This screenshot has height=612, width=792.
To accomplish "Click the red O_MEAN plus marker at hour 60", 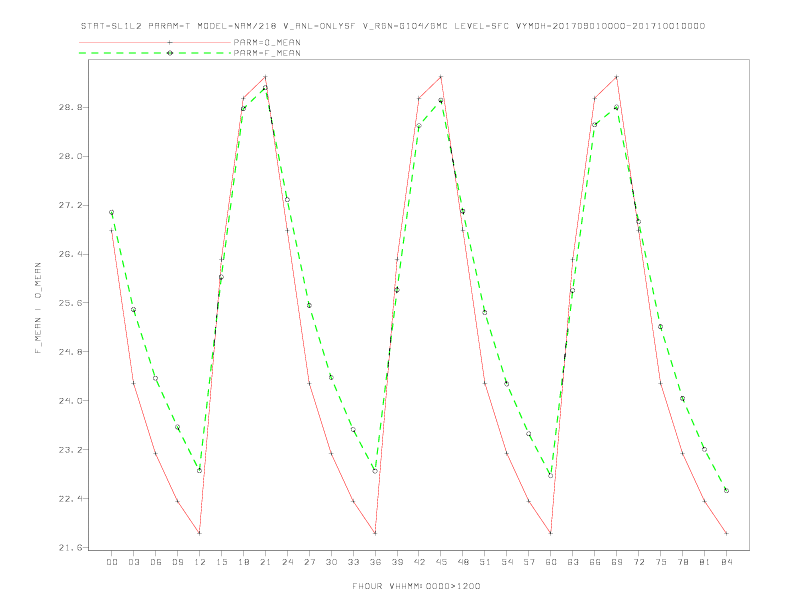I will pyautogui.click(x=551, y=533).
